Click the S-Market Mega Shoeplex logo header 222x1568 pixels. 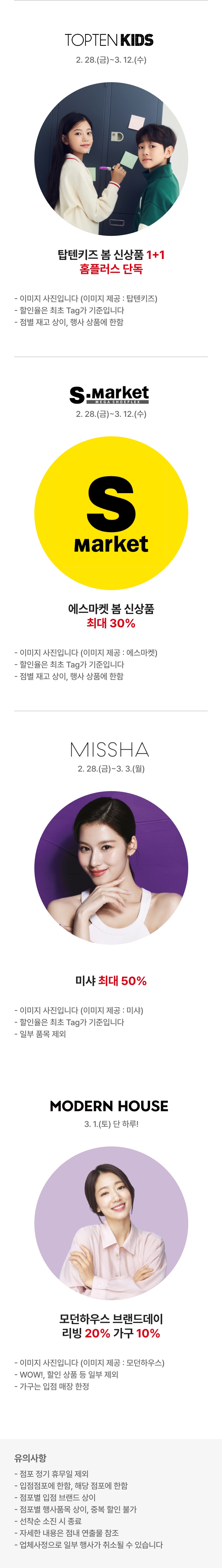coord(110,394)
